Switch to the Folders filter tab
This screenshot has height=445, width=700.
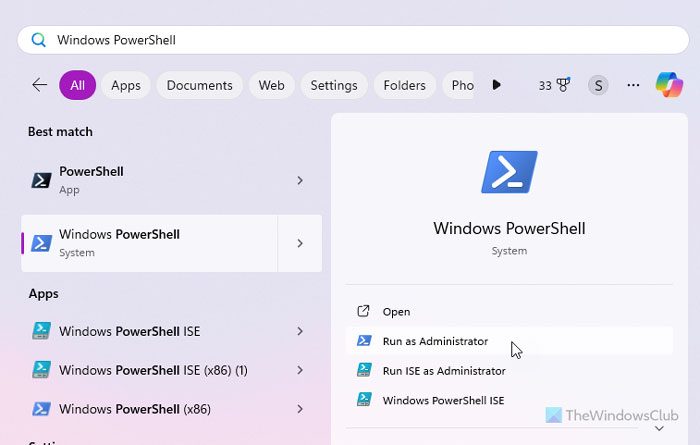404,85
